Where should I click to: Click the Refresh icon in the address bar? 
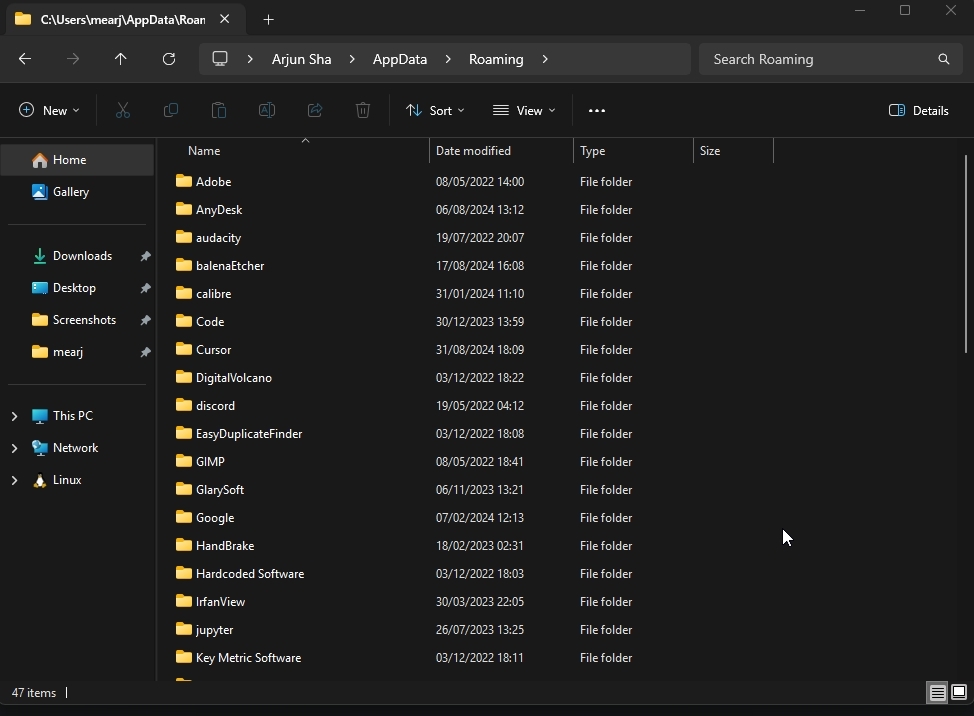(169, 59)
